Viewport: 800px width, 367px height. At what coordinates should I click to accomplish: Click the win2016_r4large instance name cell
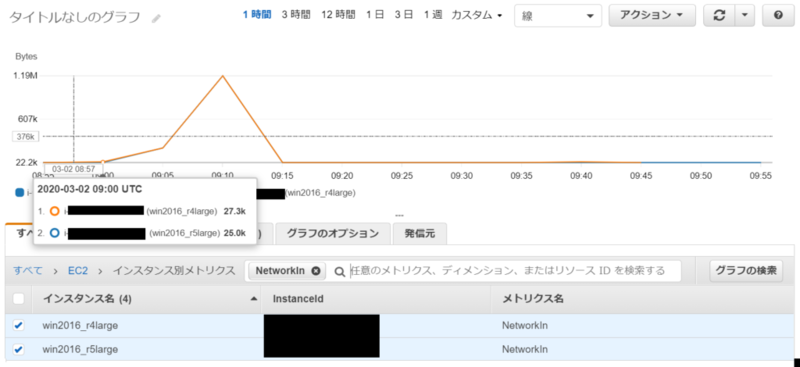click(x=81, y=326)
